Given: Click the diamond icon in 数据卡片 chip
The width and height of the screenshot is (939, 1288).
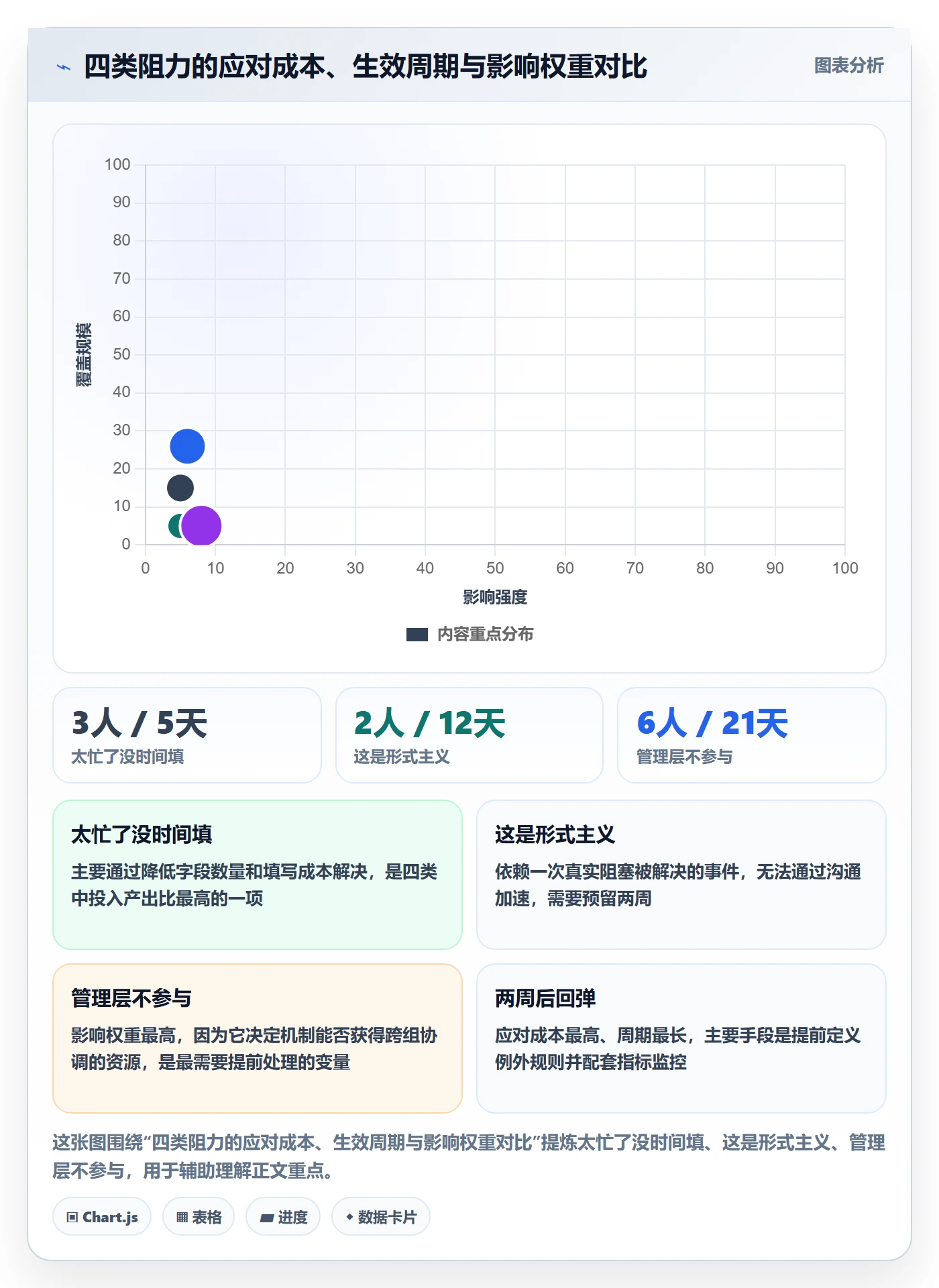Looking at the screenshot, I should (349, 1217).
